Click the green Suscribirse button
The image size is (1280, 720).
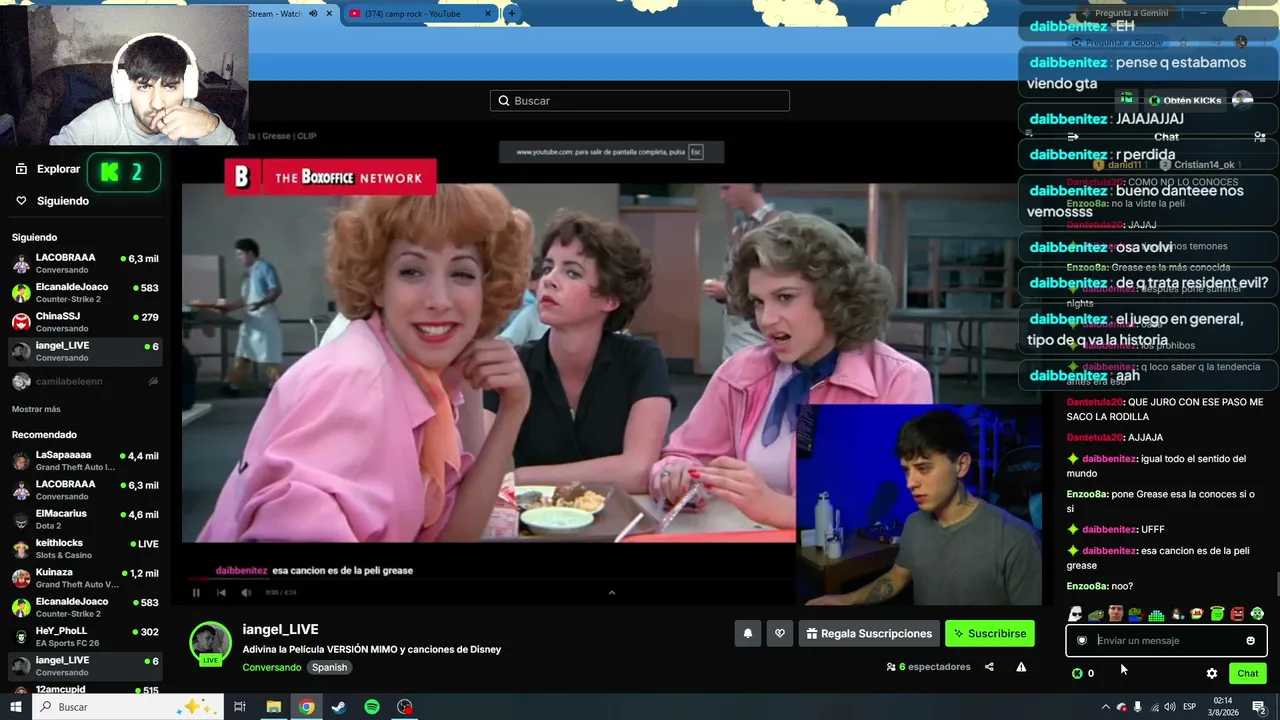pyautogui.click(x=990, y=633)
